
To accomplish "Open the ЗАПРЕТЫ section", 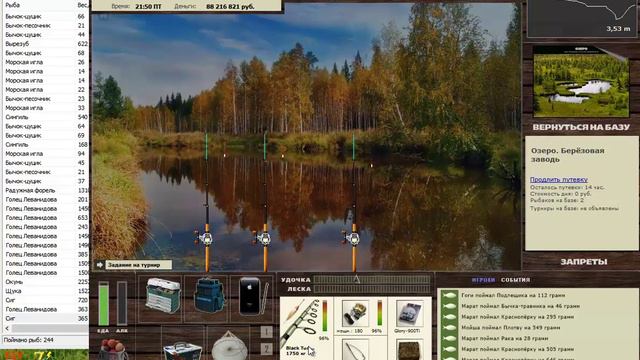I will tap(583, 262).
